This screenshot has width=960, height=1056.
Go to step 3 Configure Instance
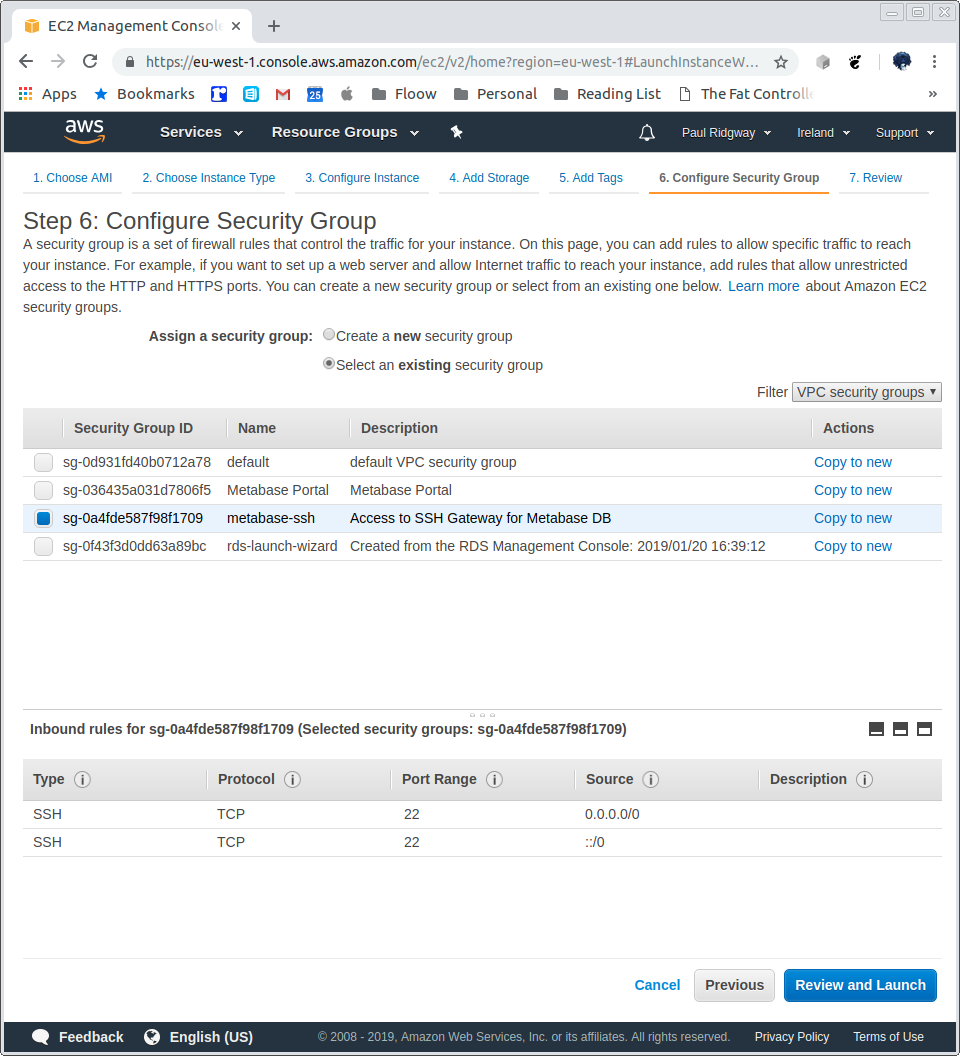pyautogui.click(x=362, y=178)
